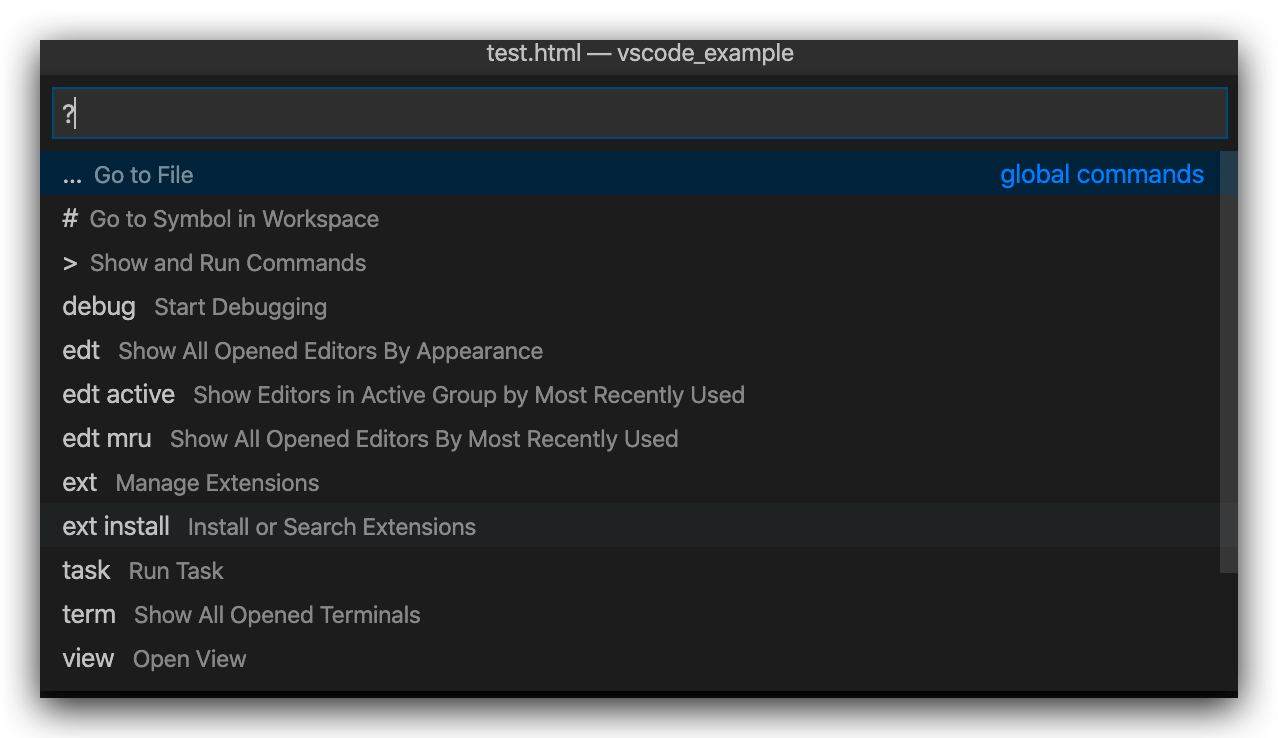This screenshot has height=738, width=1278.
Task: Click the # symbol prefix
Action: pos(69,219)
